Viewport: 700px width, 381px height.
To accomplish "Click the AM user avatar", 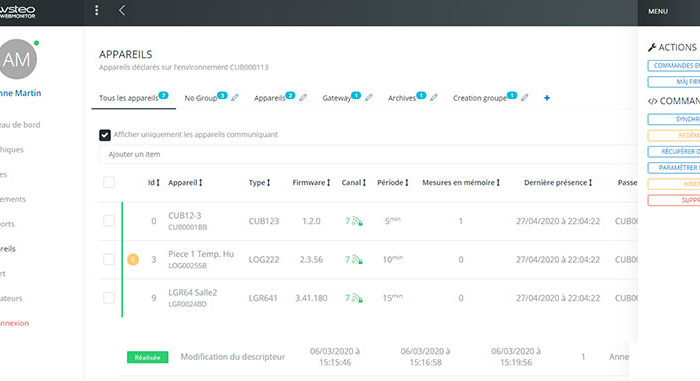I will coord(17,59).
